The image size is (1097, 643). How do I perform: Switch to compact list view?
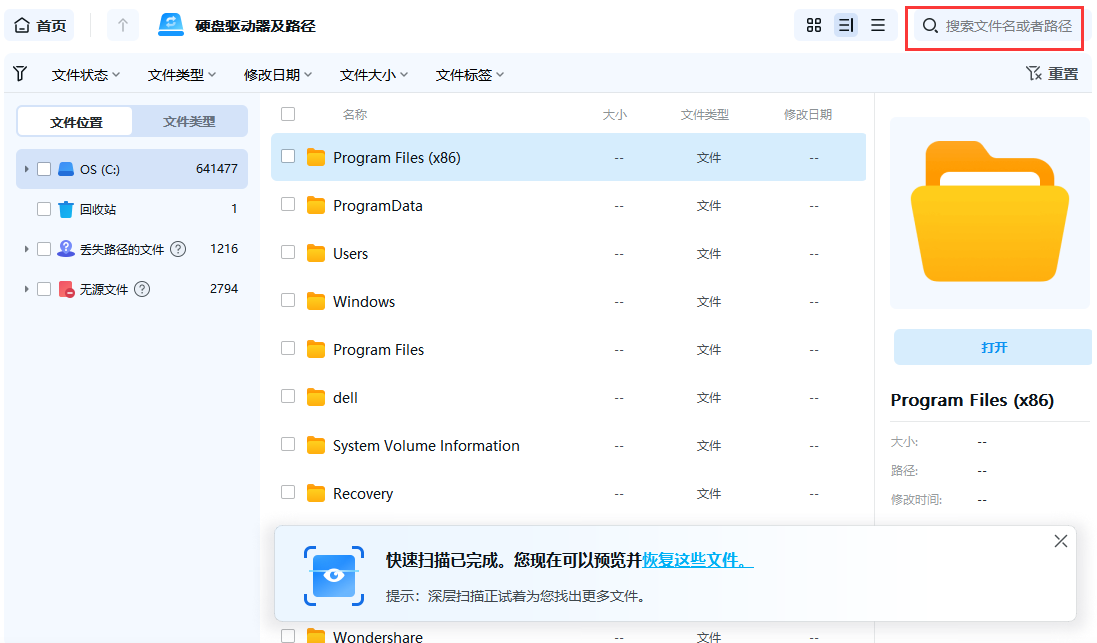[877, 25]
